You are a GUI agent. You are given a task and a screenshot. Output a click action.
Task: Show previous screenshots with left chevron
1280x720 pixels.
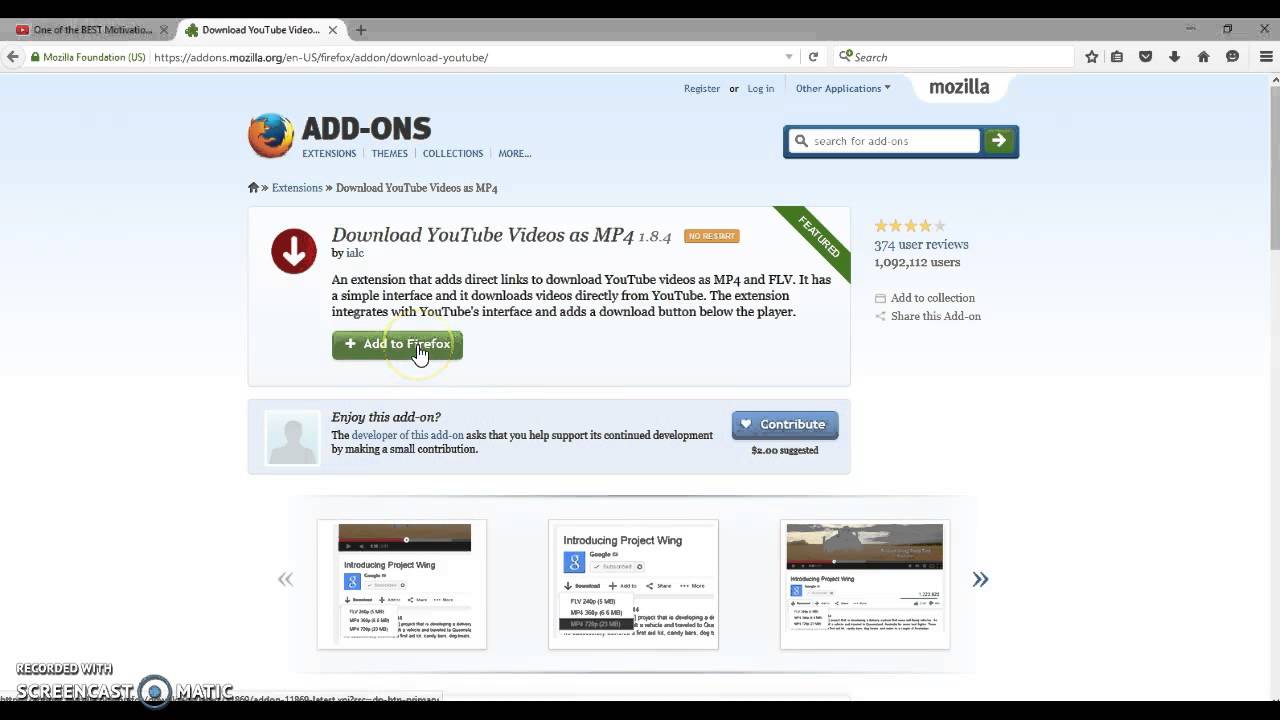point(285,579)
